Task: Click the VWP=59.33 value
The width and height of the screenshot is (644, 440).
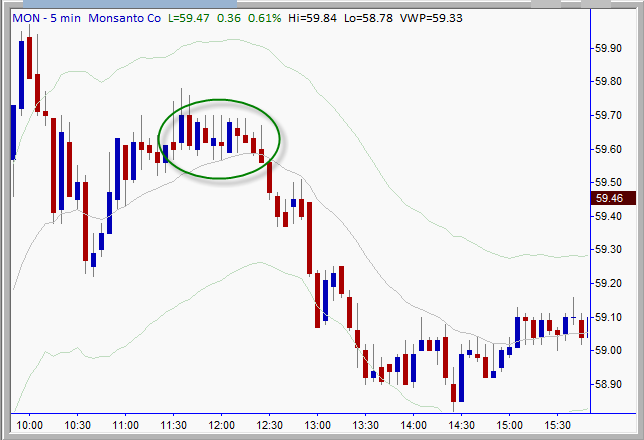Action: [x=431, y=18]
